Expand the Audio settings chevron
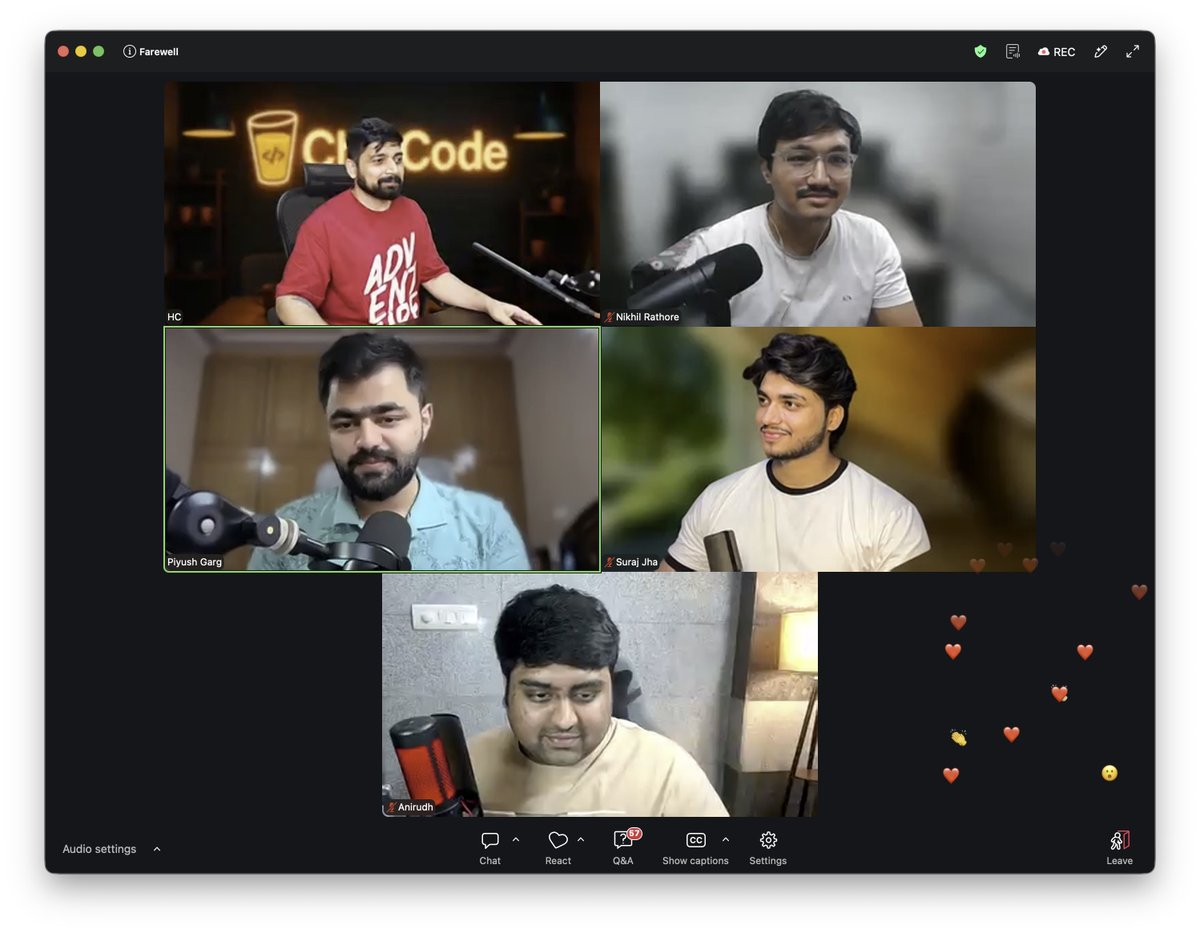The height and width of the screenshot is (933, 1200). [x=157, y=849]
